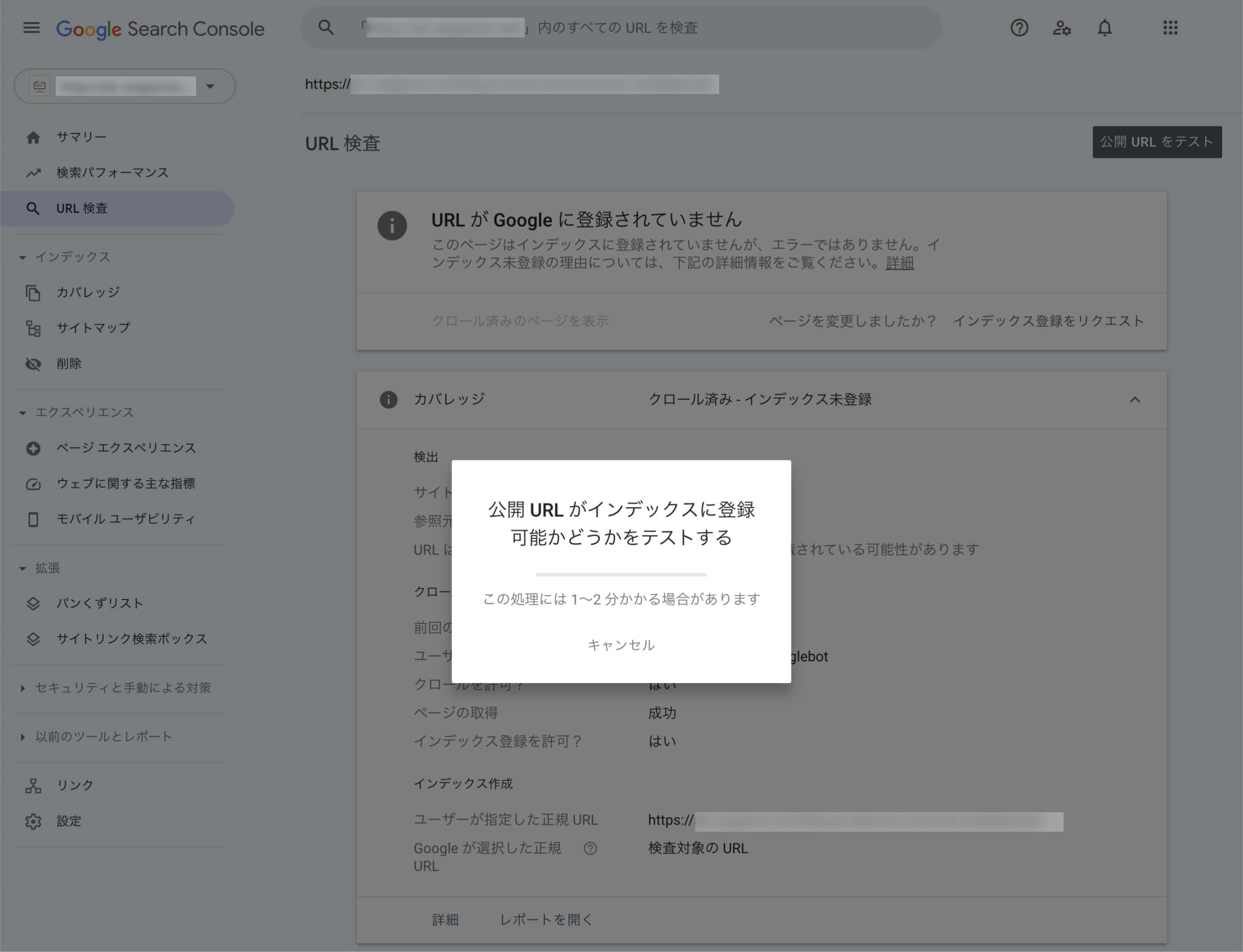The image size is (1243, 952).
Task: Click the URL inspection search field
Action: pyautogui.click(x=621, y=27)
